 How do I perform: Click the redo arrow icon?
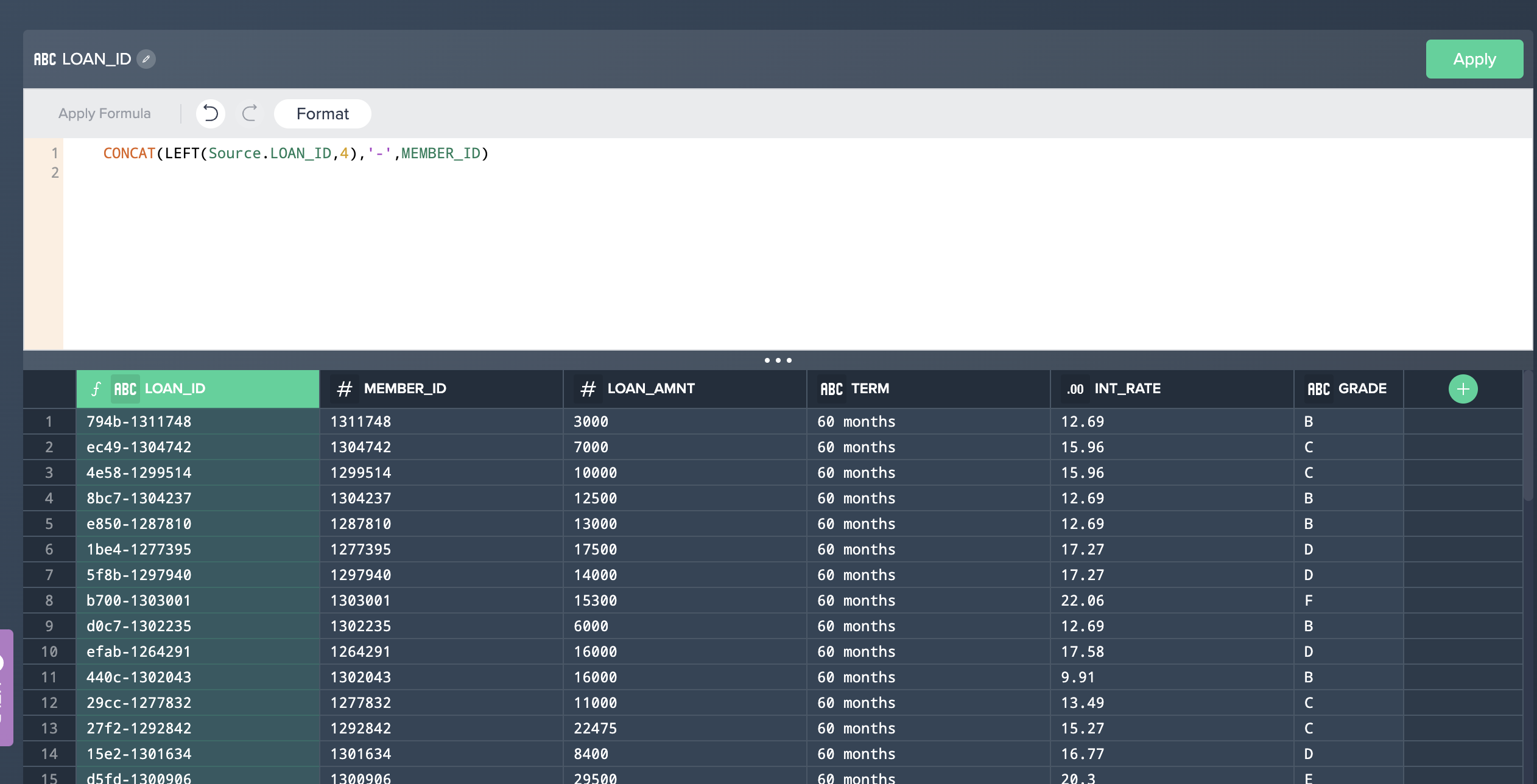tap(250, 113)
